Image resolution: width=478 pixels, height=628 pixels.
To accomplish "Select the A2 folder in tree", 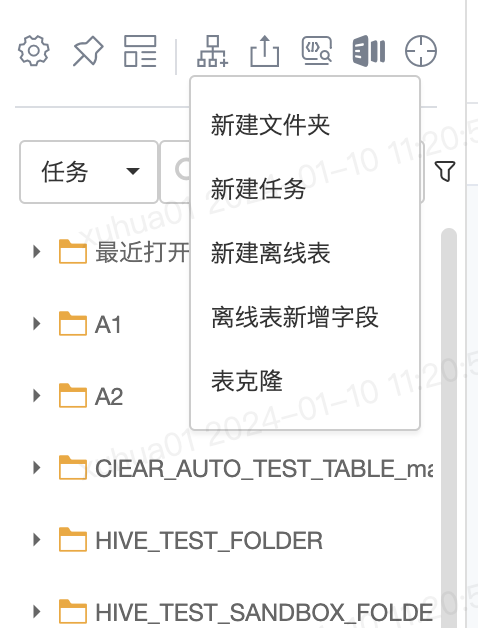I will click(x=109, y=397).
